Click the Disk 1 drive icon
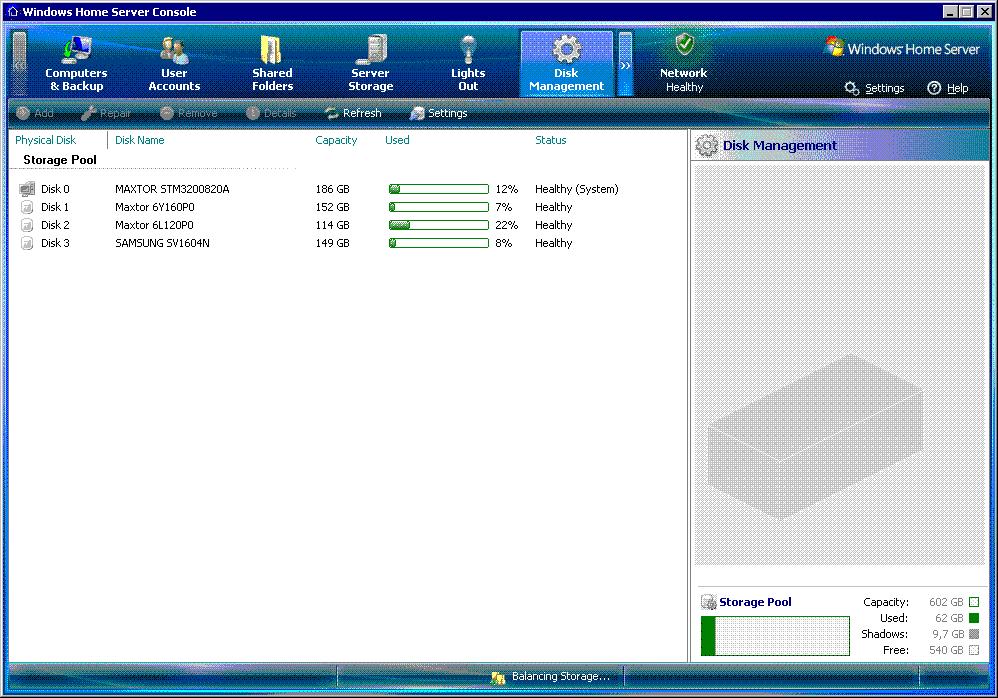This screenshot has height=698, width=998. [x=27, y=207]
